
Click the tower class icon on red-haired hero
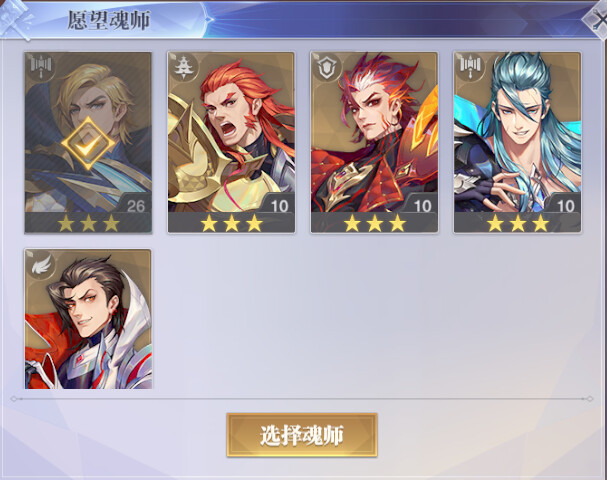click(184, 67)
